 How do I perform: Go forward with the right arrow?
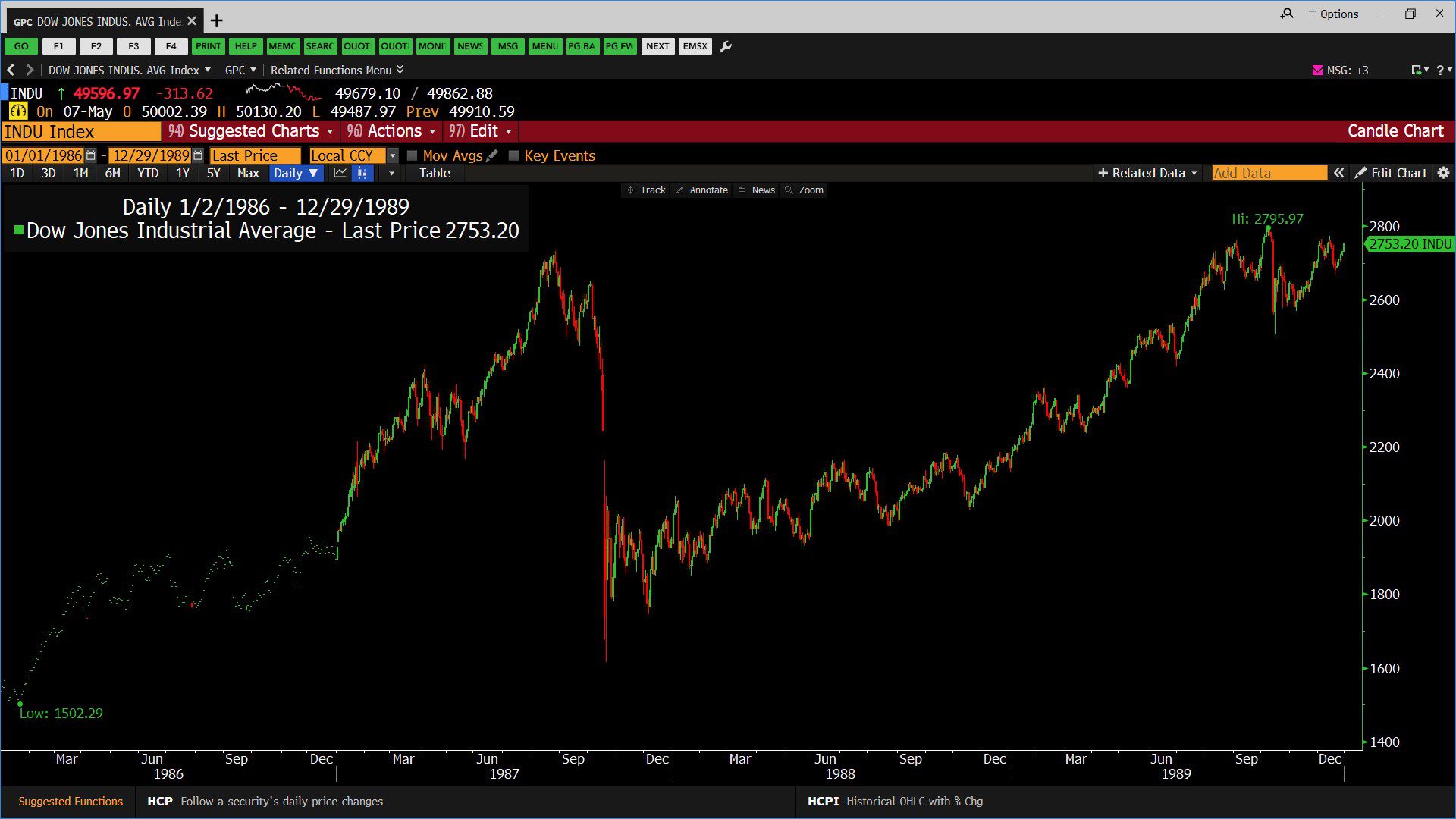pos(30,70)
